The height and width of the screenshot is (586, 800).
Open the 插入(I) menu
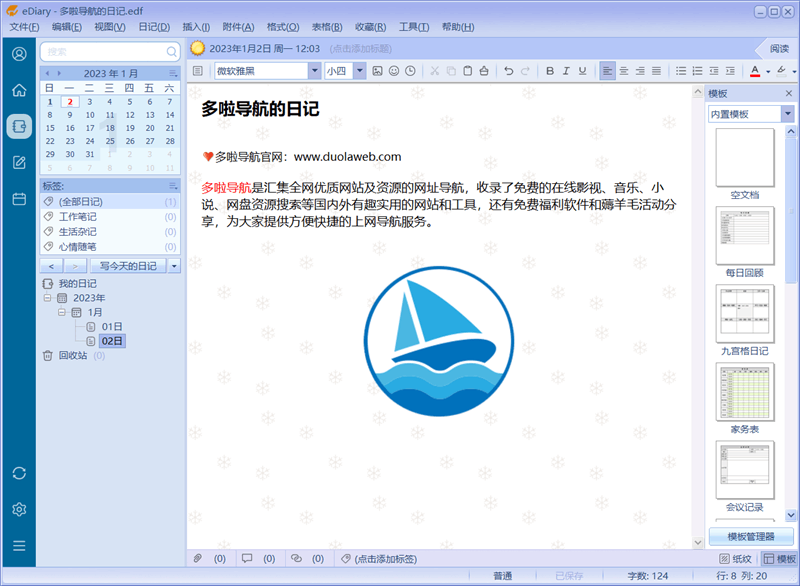point(196,27)
